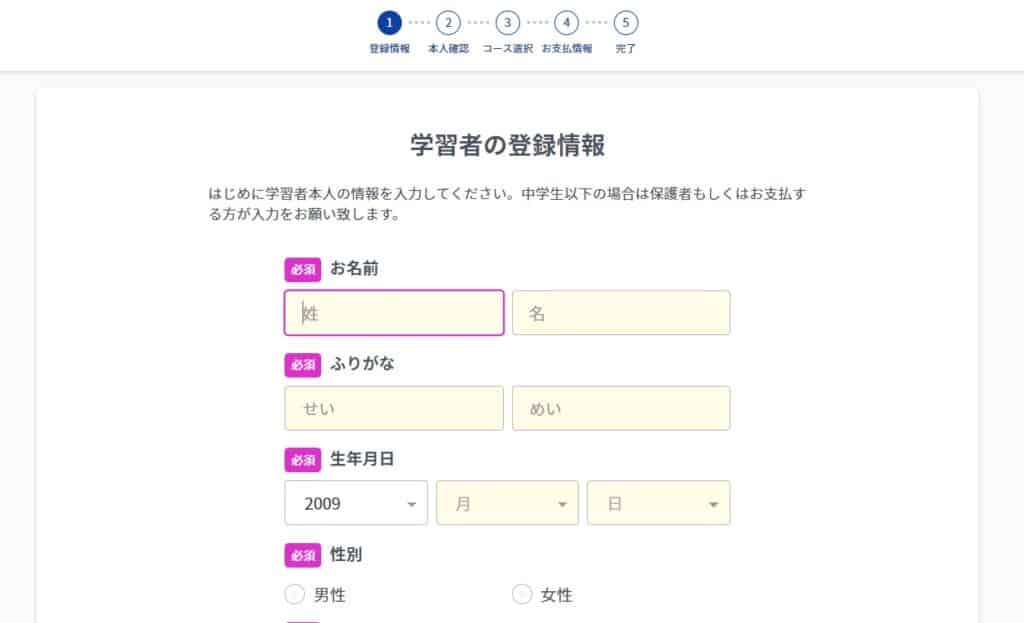Click the めい furigana field
This screenshot has height=623, width=1024.
coord(621,408)
